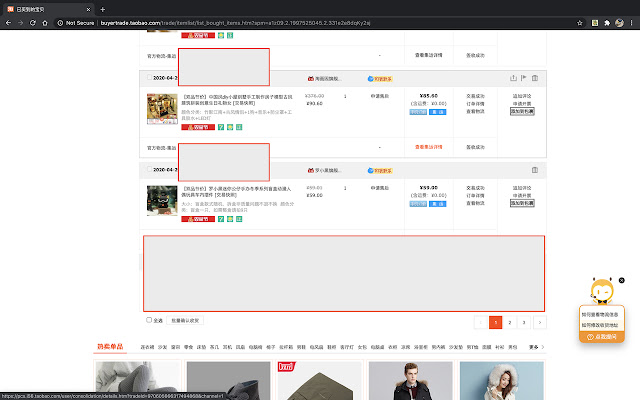This screenshot has height=400, width=640.
Task: Click the middle green service badge in ¥59.00 order
Action: 230,219
